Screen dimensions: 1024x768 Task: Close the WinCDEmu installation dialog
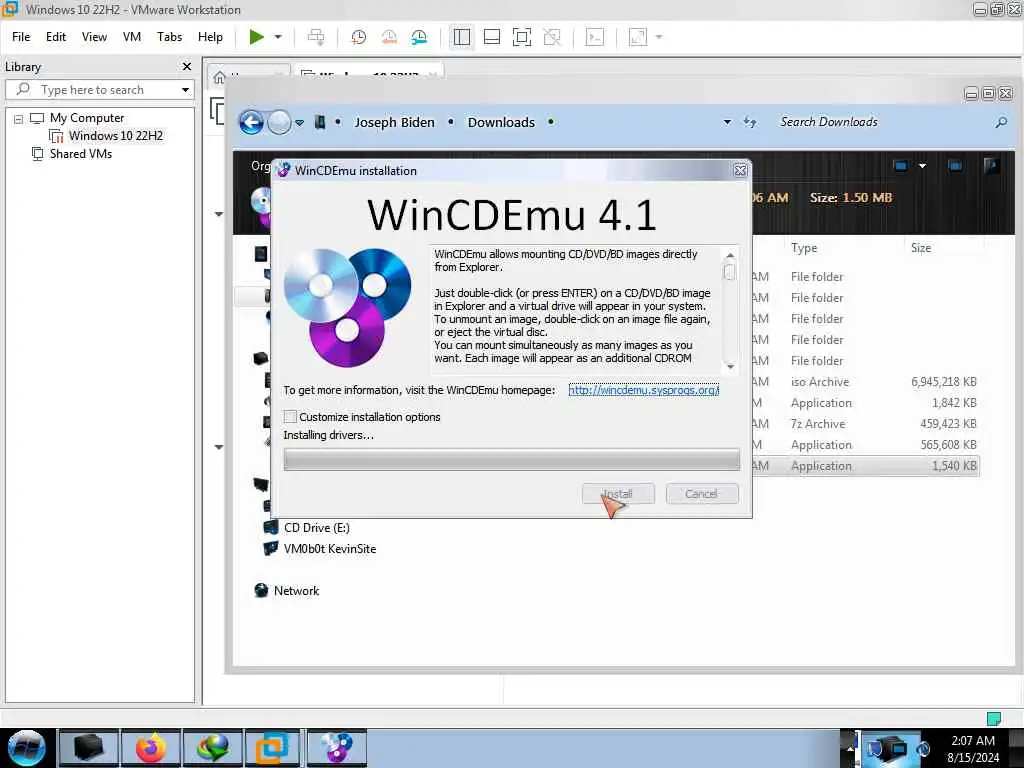coord(740,170)
